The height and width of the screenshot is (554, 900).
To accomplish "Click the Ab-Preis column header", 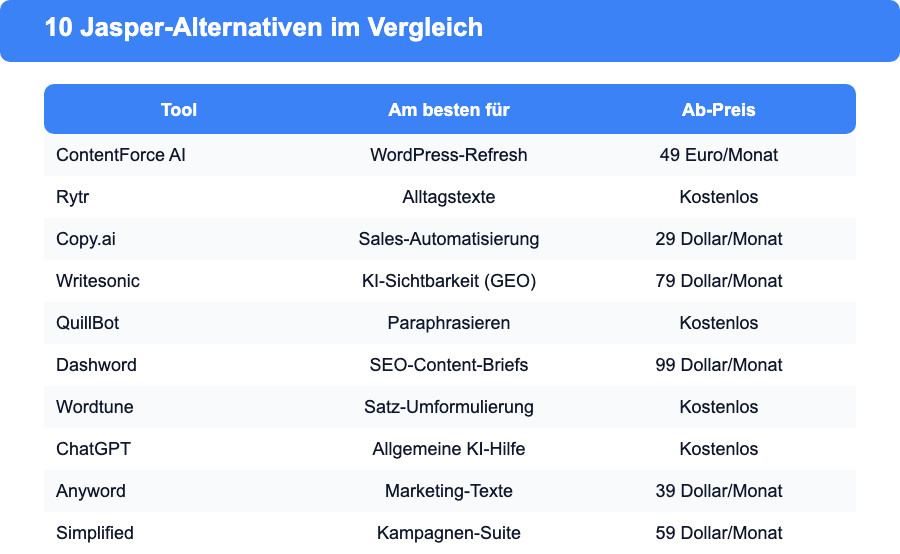I will (719, 110).
